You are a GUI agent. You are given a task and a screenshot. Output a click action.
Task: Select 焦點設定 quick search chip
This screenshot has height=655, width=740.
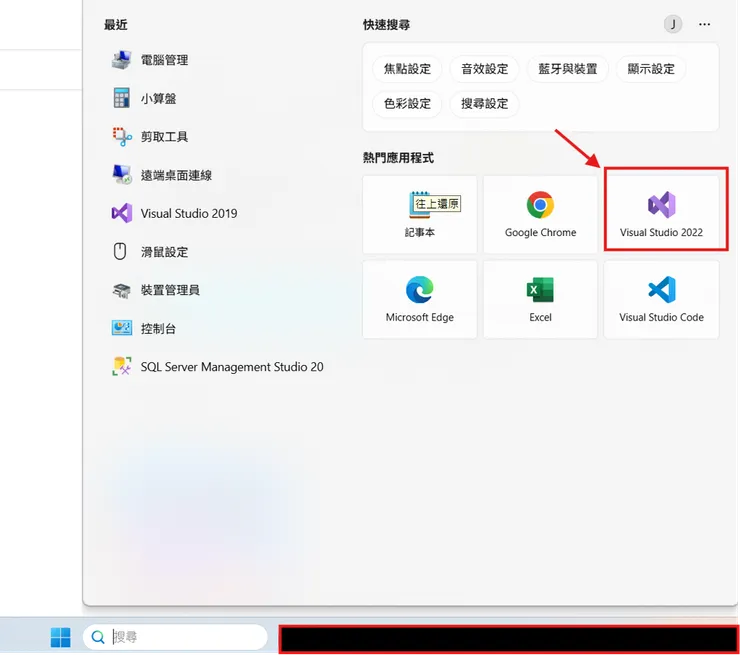click(x=407, y=69)
